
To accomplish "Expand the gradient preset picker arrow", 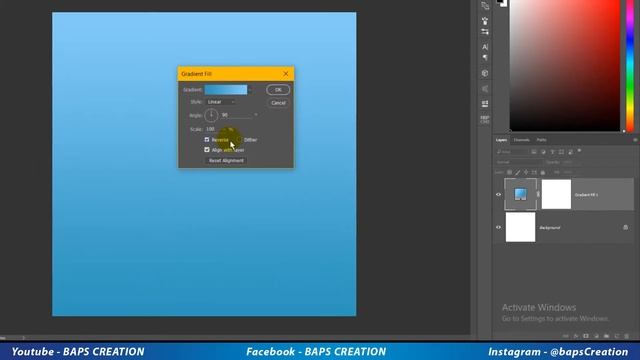I will click(250, 90).
